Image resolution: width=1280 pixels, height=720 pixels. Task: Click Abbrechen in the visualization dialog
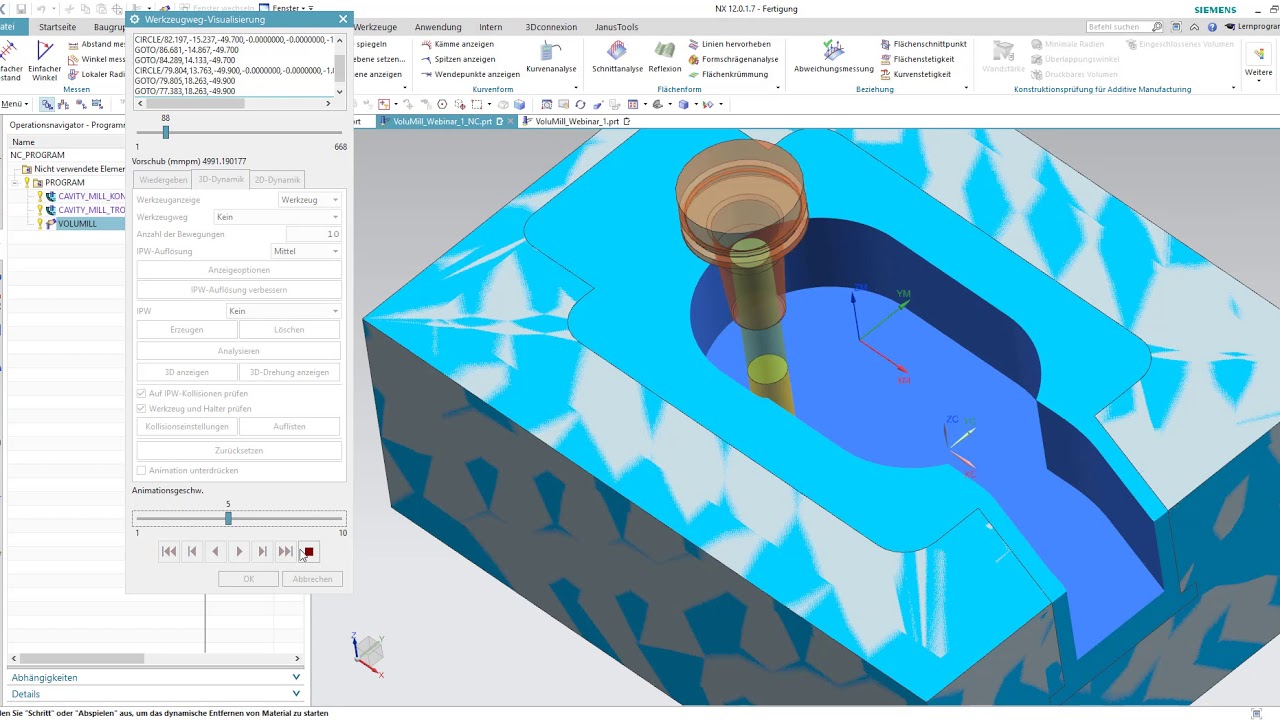click(x=313, y=579)
